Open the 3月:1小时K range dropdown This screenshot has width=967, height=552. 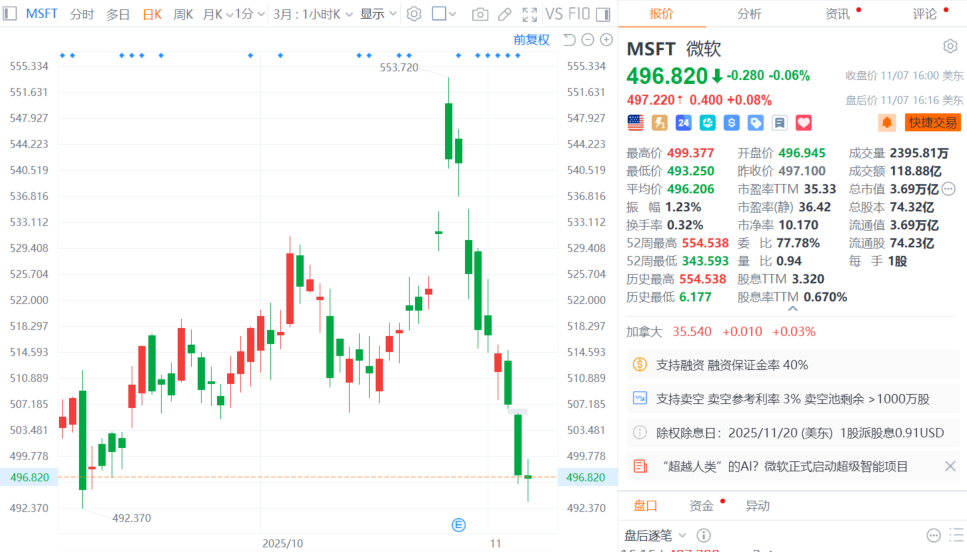(x=313, y=14)
